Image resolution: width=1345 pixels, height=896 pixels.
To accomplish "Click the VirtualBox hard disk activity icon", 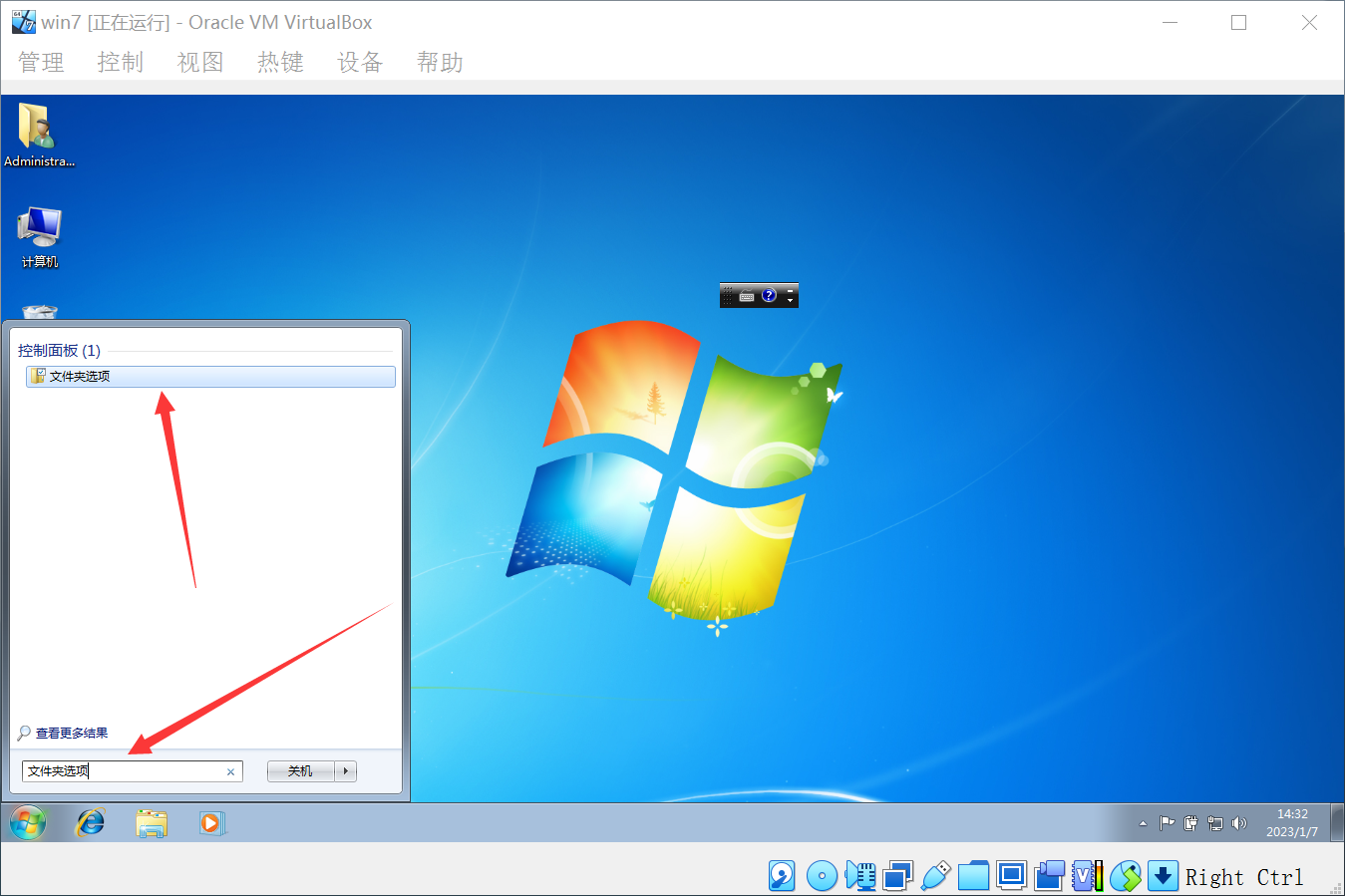I will point(782,876).
